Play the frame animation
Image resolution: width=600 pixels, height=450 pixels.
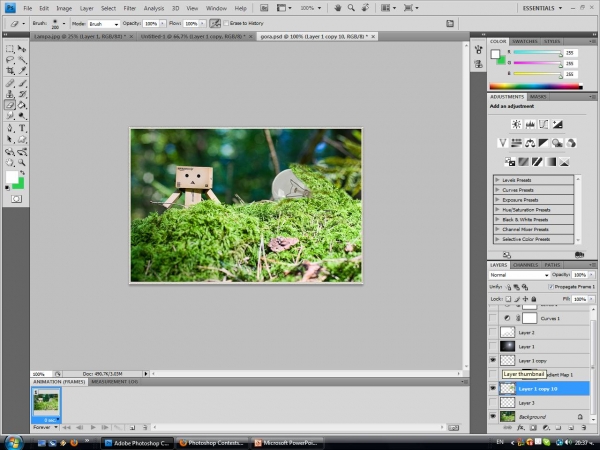point(93,427)
